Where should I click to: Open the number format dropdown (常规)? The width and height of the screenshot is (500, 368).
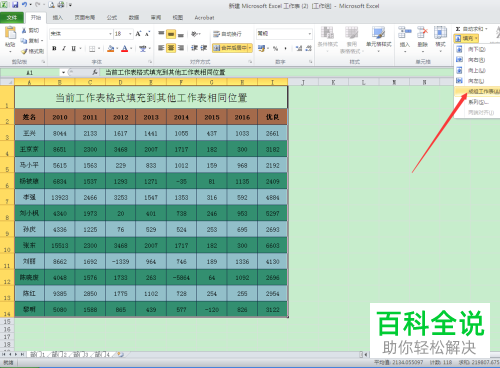[x=309, y=34]
